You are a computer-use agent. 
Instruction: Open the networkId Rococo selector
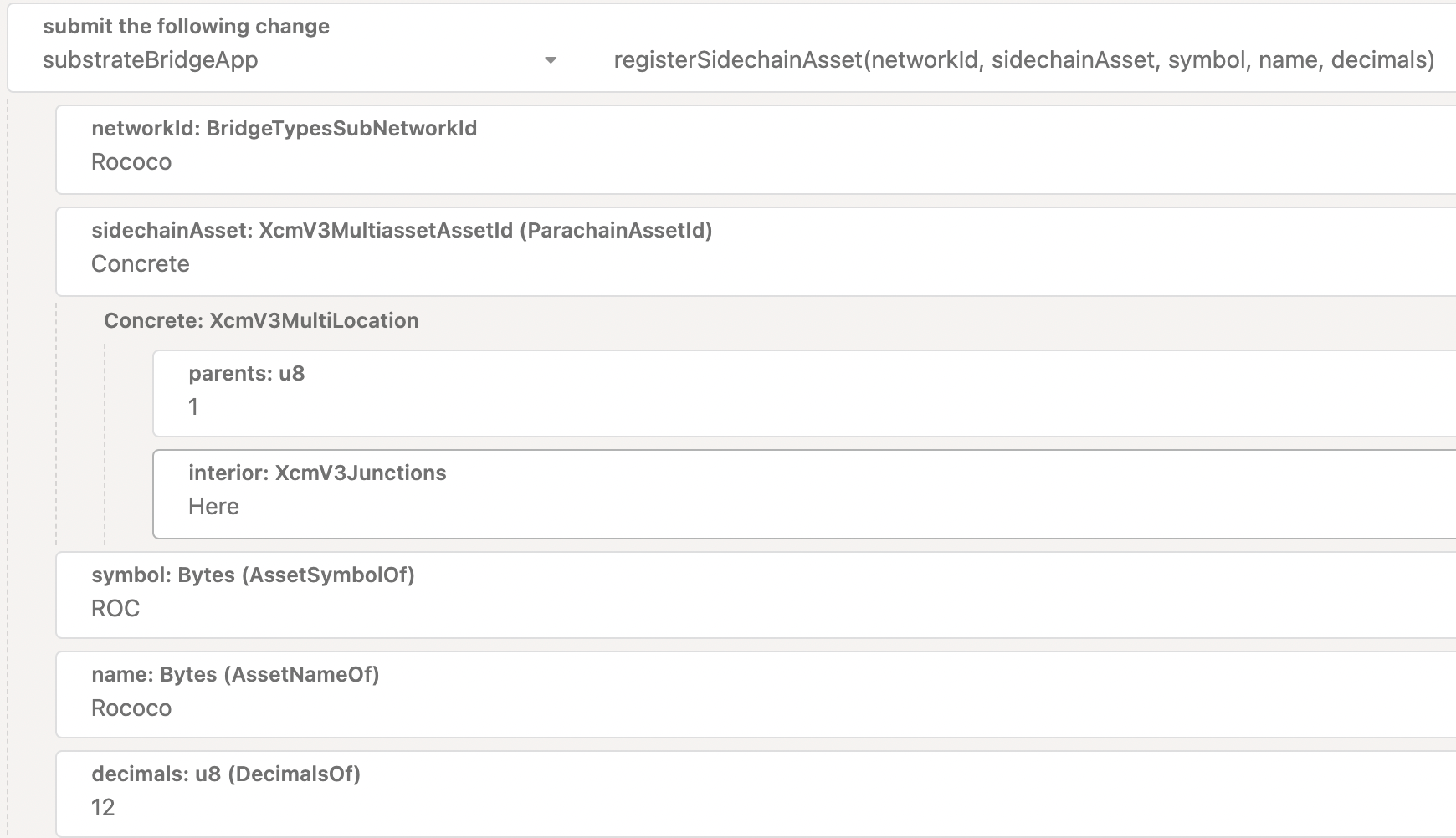click(756, 150)
